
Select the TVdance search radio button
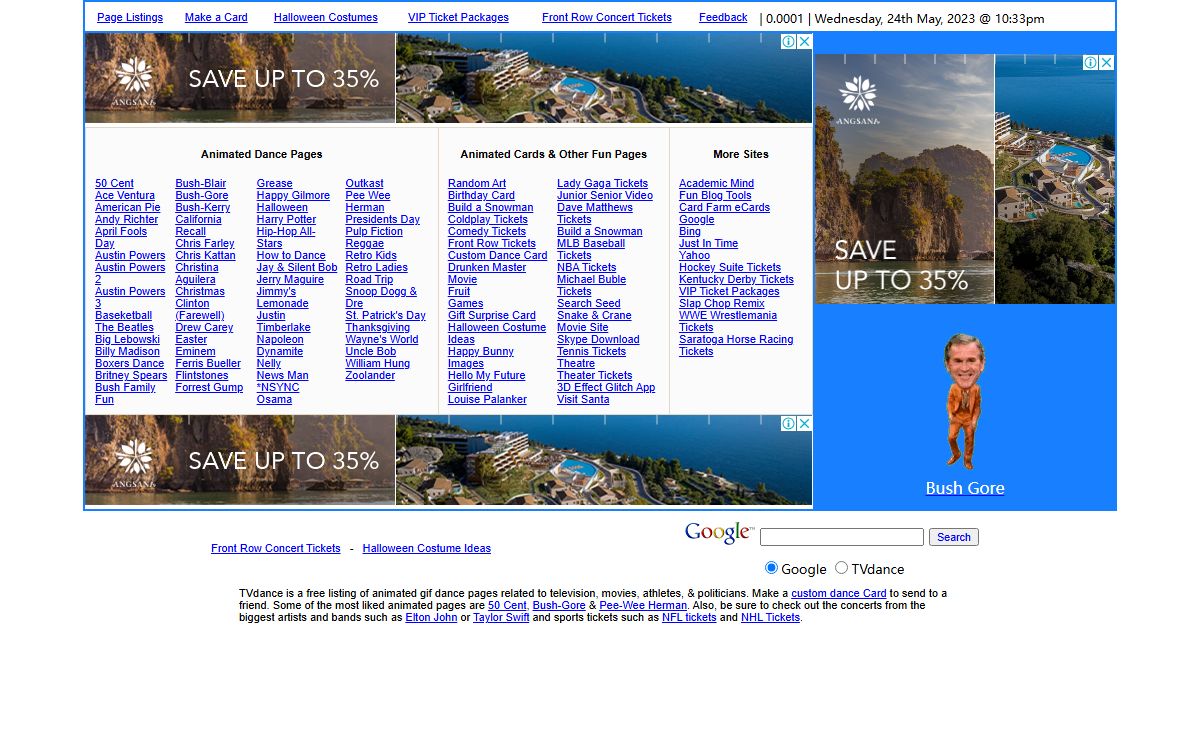841,568
